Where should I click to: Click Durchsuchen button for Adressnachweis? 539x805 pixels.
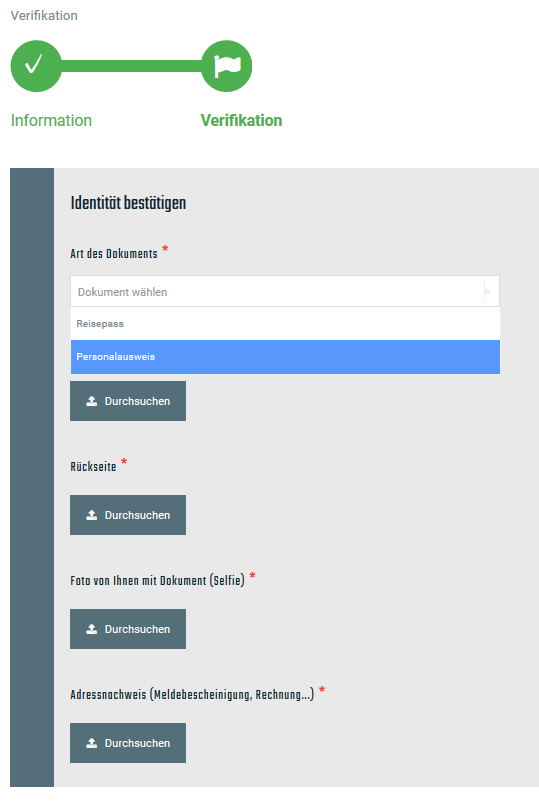pyautogui.click(x=128, y=743)
